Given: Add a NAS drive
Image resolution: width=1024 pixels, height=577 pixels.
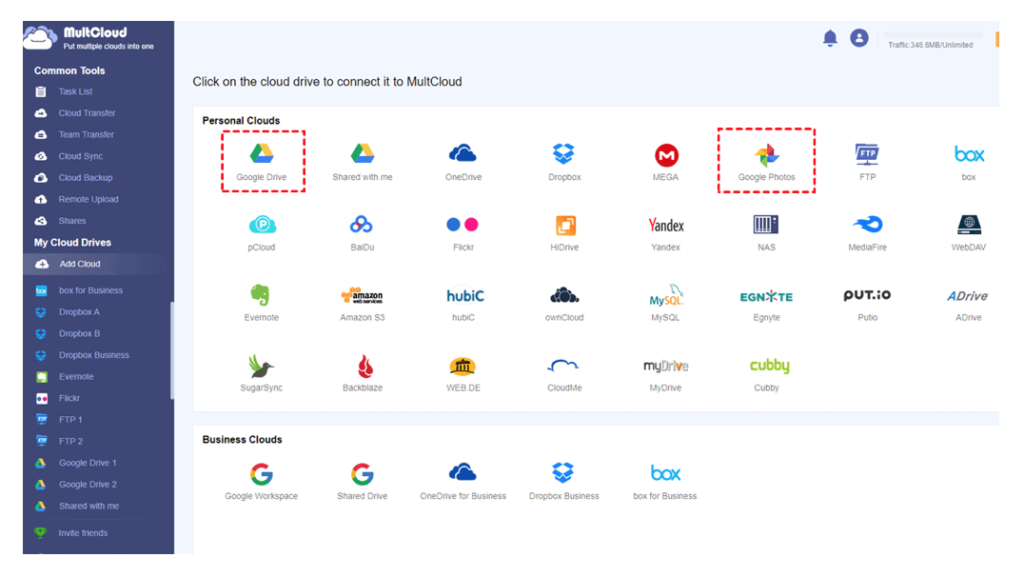Looking at the screenshot, I should (x=767, y=232).
